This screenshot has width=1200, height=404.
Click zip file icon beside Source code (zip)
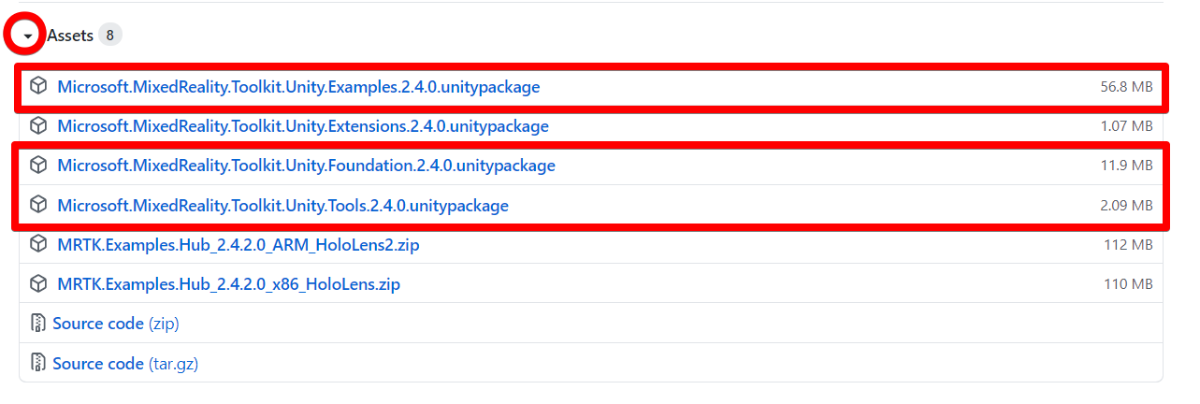coord(38,324)
